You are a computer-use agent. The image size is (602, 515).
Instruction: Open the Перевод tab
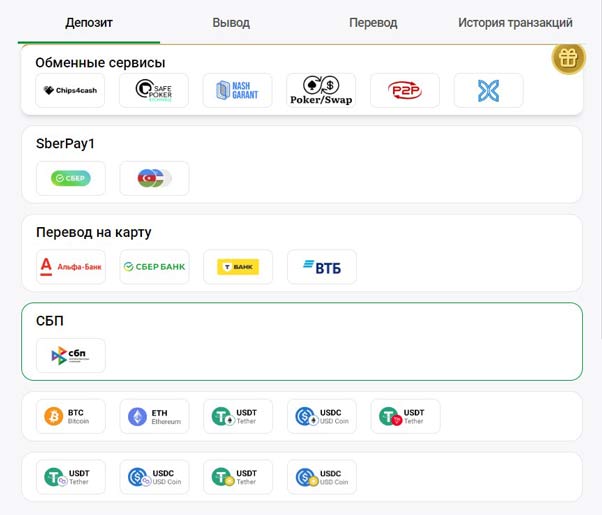click(x=373, y=22)
